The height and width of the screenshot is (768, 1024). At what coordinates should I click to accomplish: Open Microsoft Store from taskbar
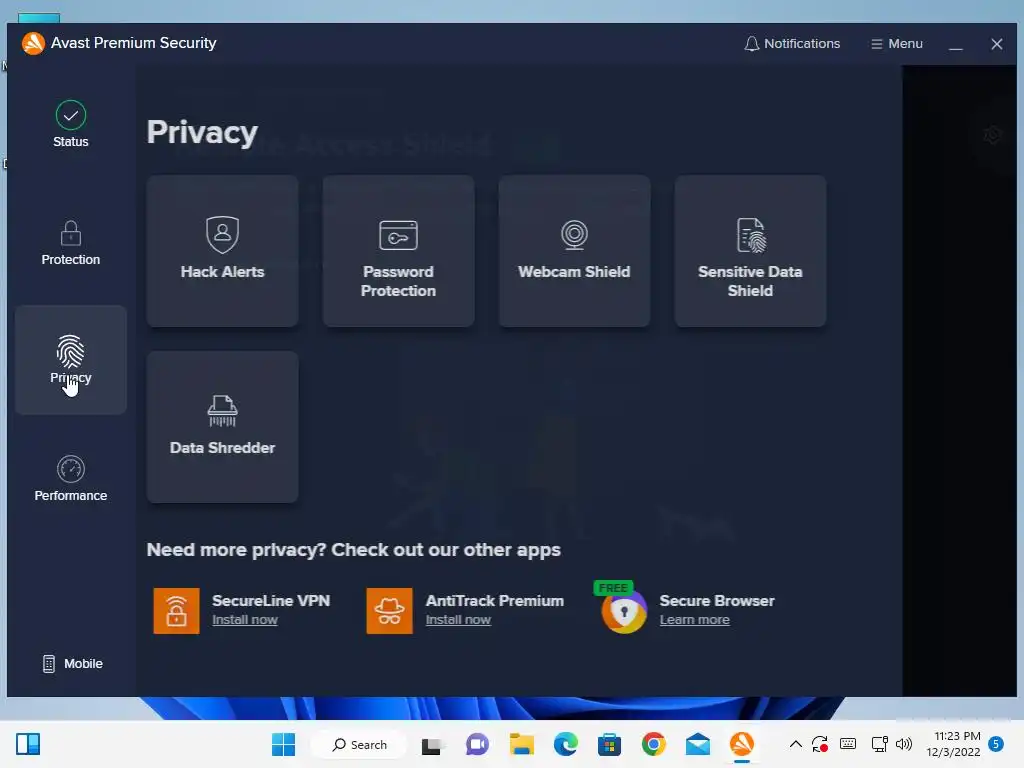tap(609, 744)
